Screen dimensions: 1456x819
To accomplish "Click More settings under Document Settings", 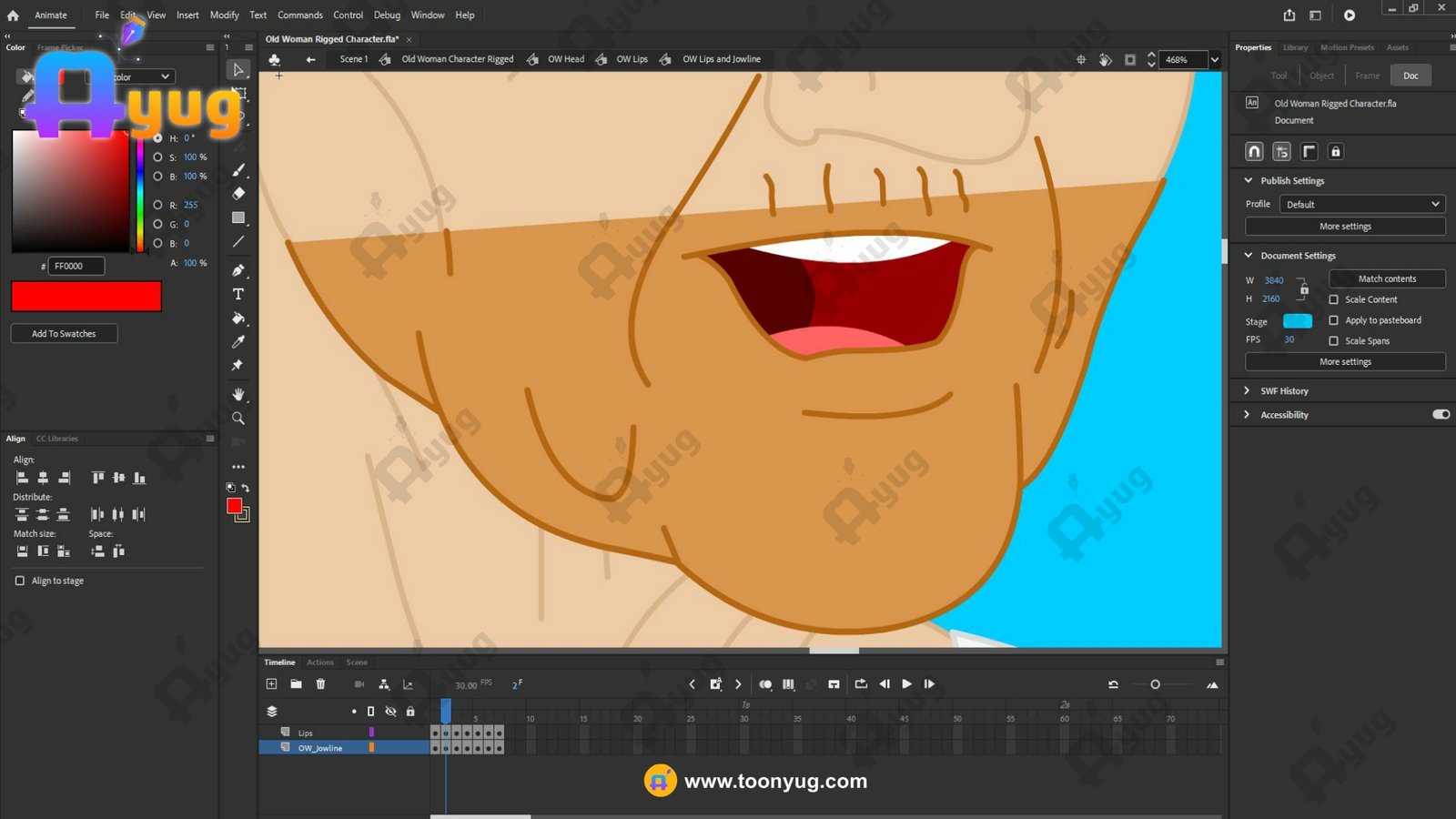I will tap(1345, 361).
